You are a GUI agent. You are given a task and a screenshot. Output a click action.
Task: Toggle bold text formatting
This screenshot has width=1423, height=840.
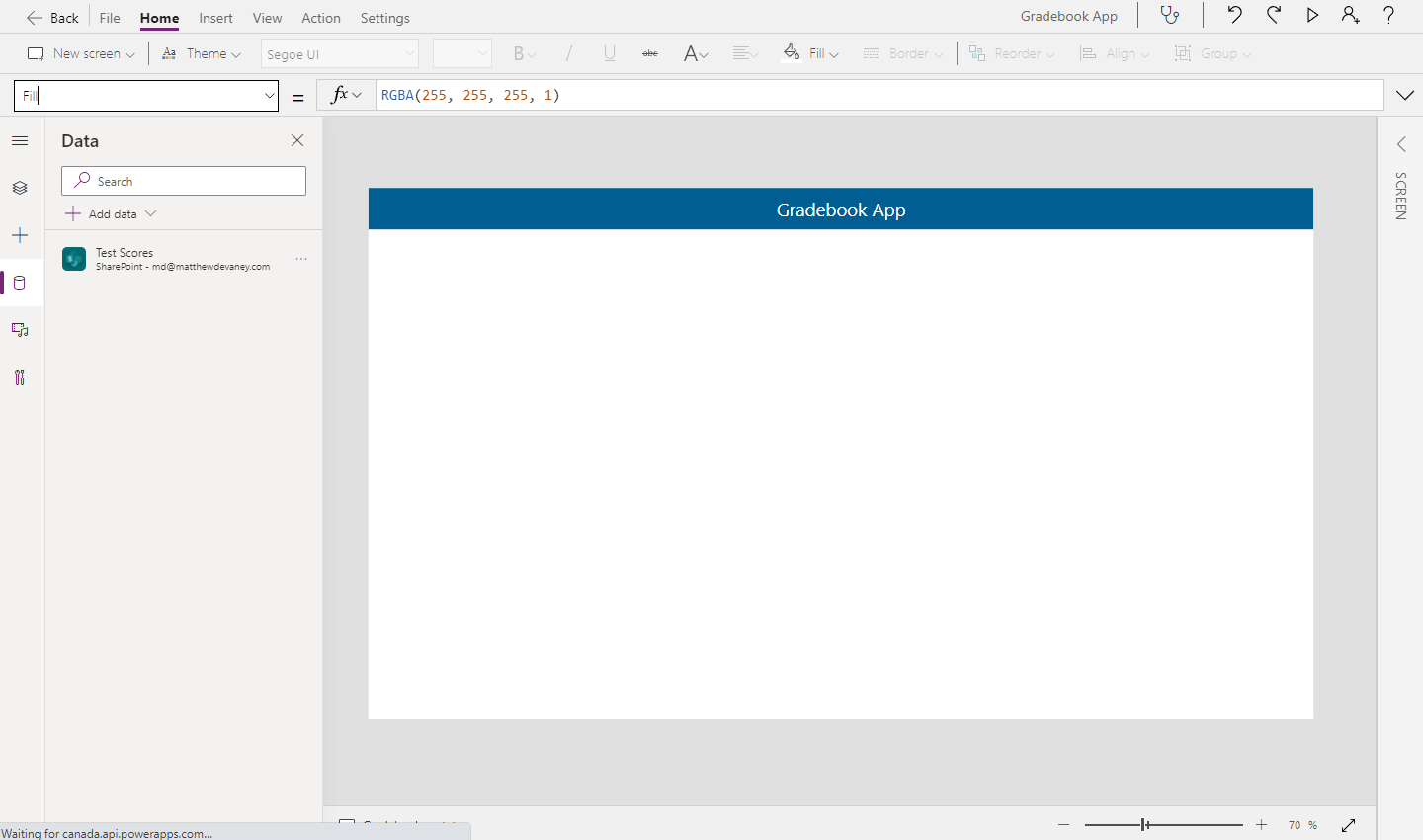(x=522, y=52)
